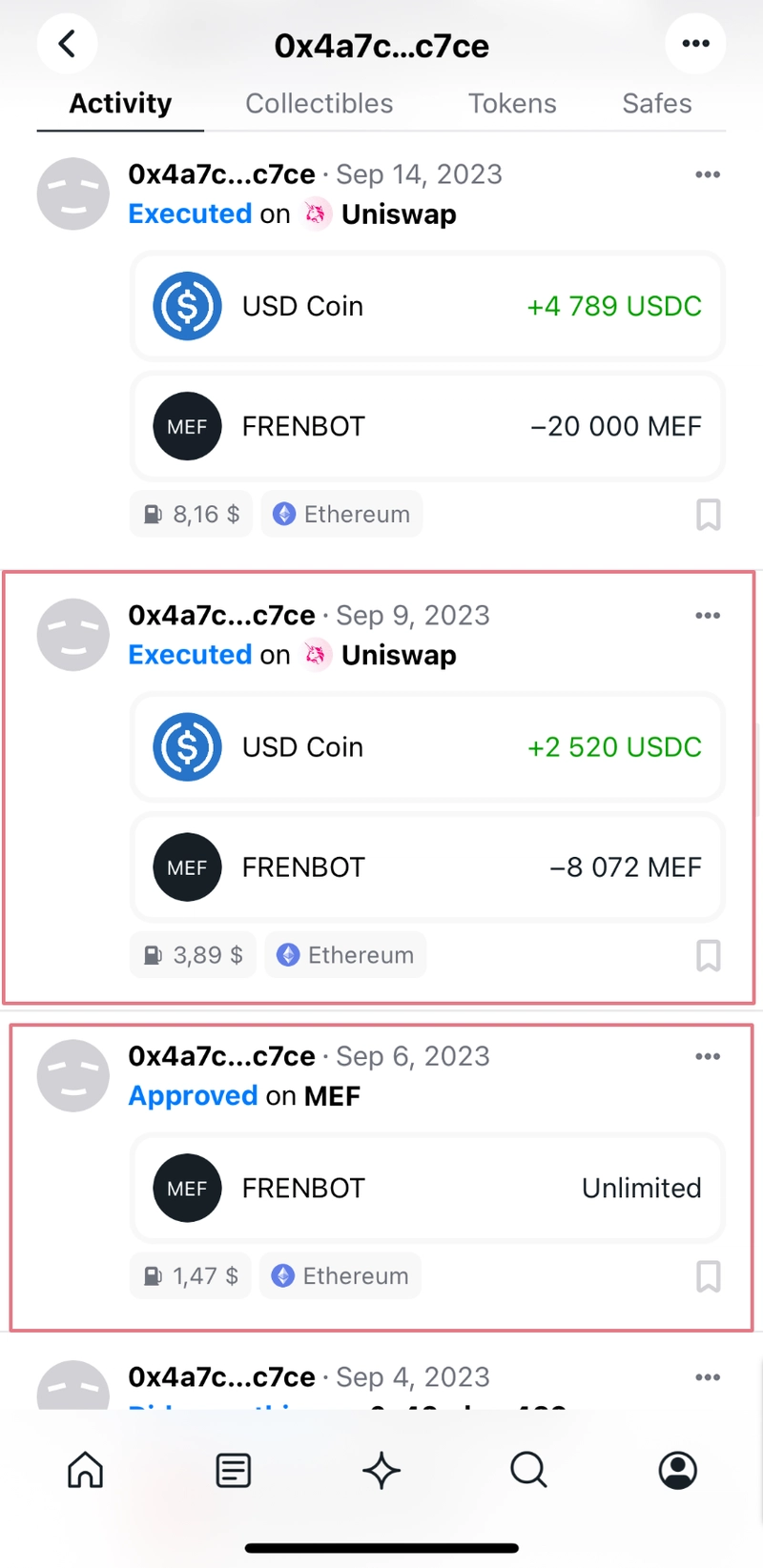
Task: Open Search from the bottom navigation
Action: click(528, 1470)
